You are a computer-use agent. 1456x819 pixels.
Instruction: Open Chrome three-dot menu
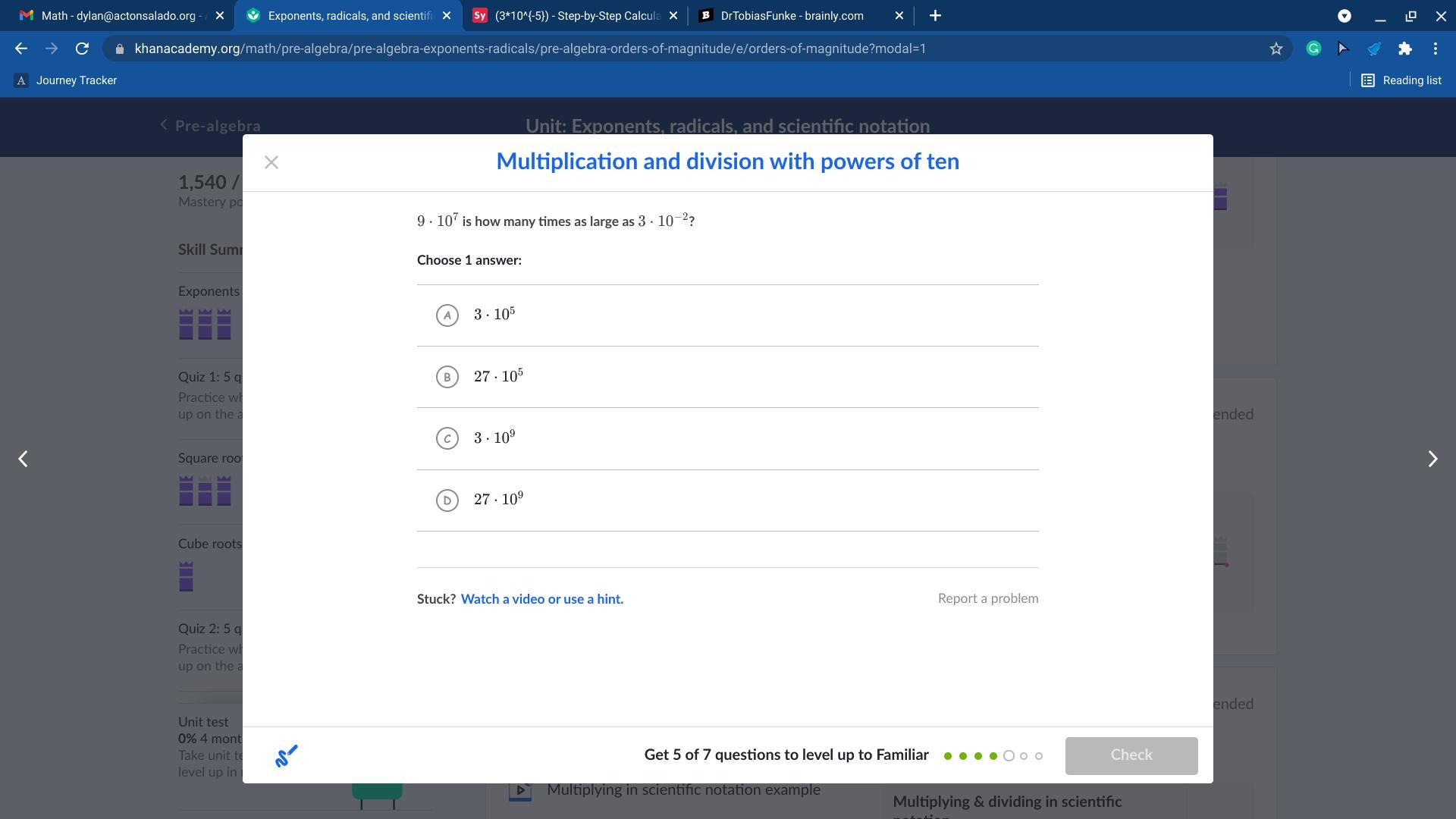pyautogui.click(x=1436, y=49)
